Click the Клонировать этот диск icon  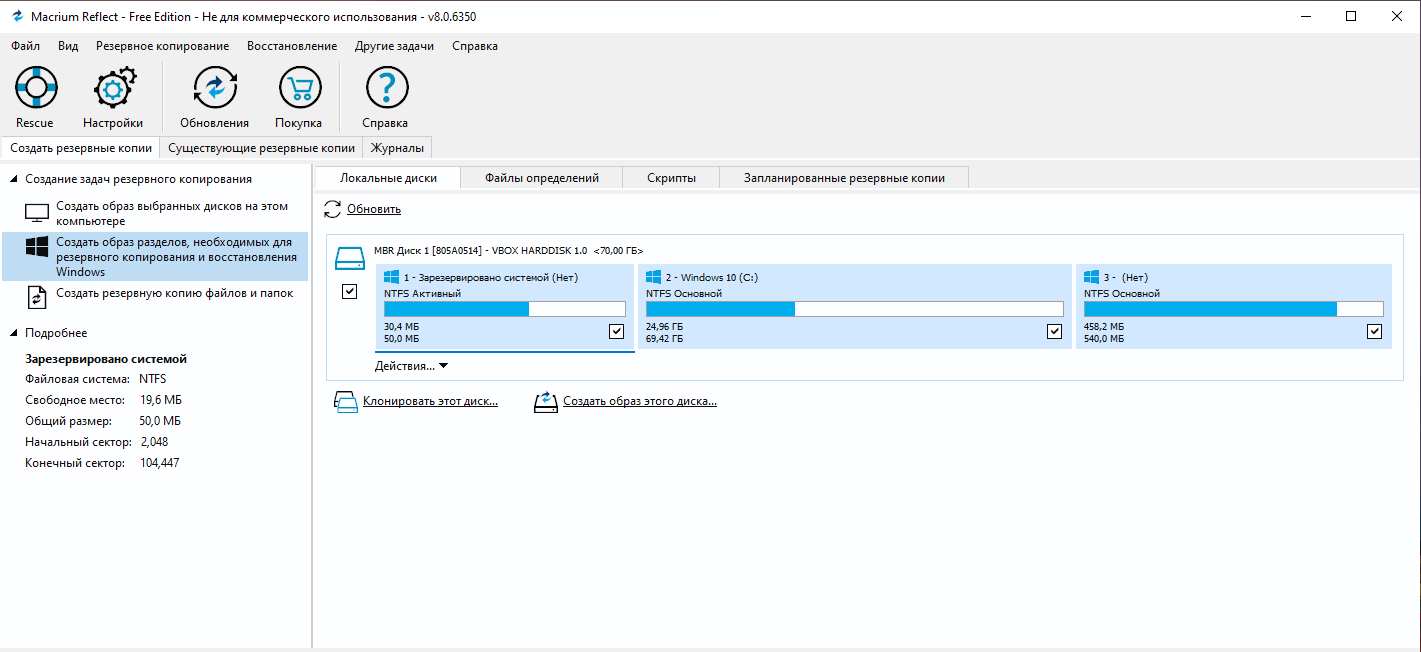pos(345,402)
